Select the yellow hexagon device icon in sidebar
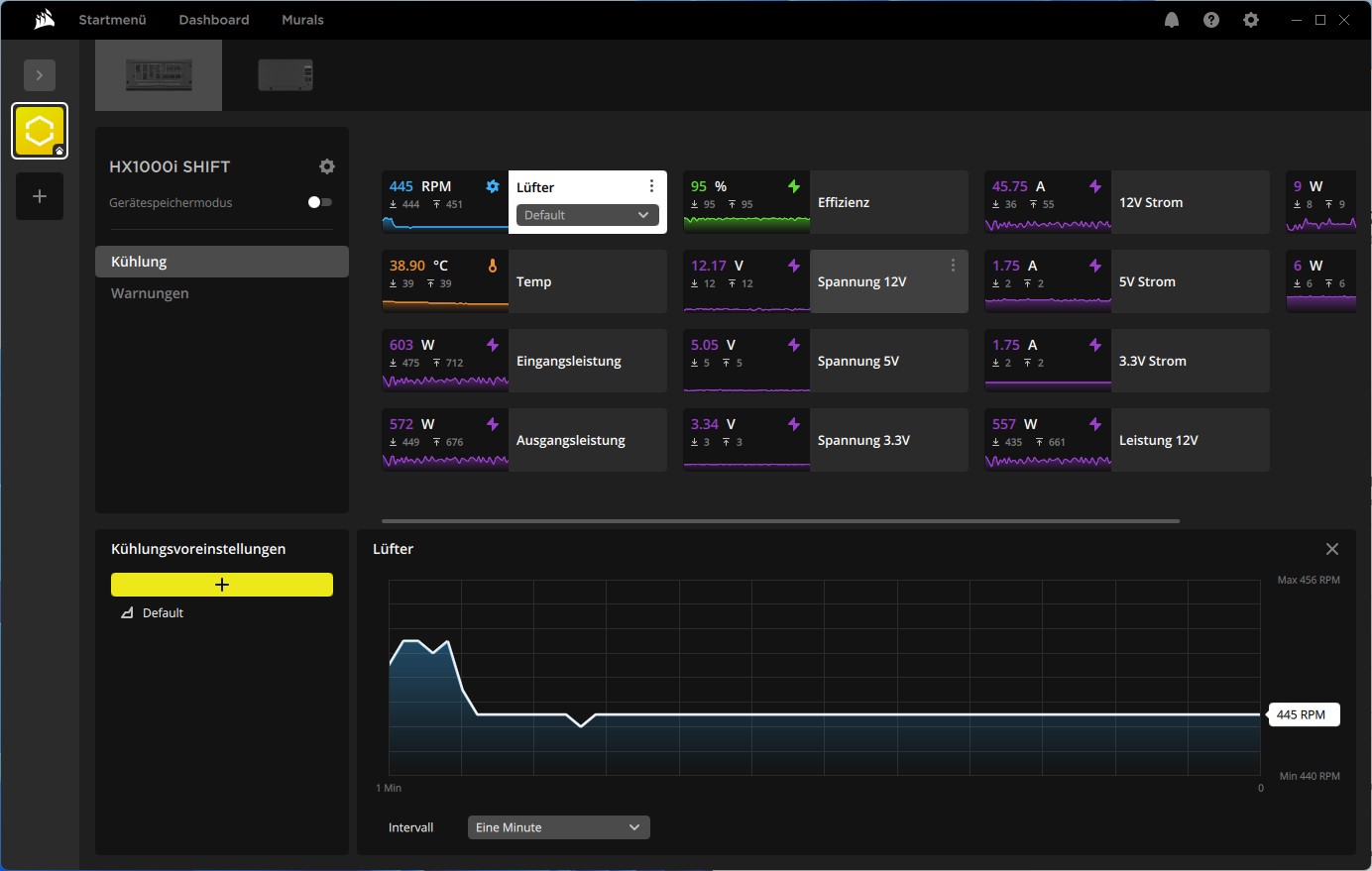The height and width of the screenshot is (871, 1372). tap(40, 130)
